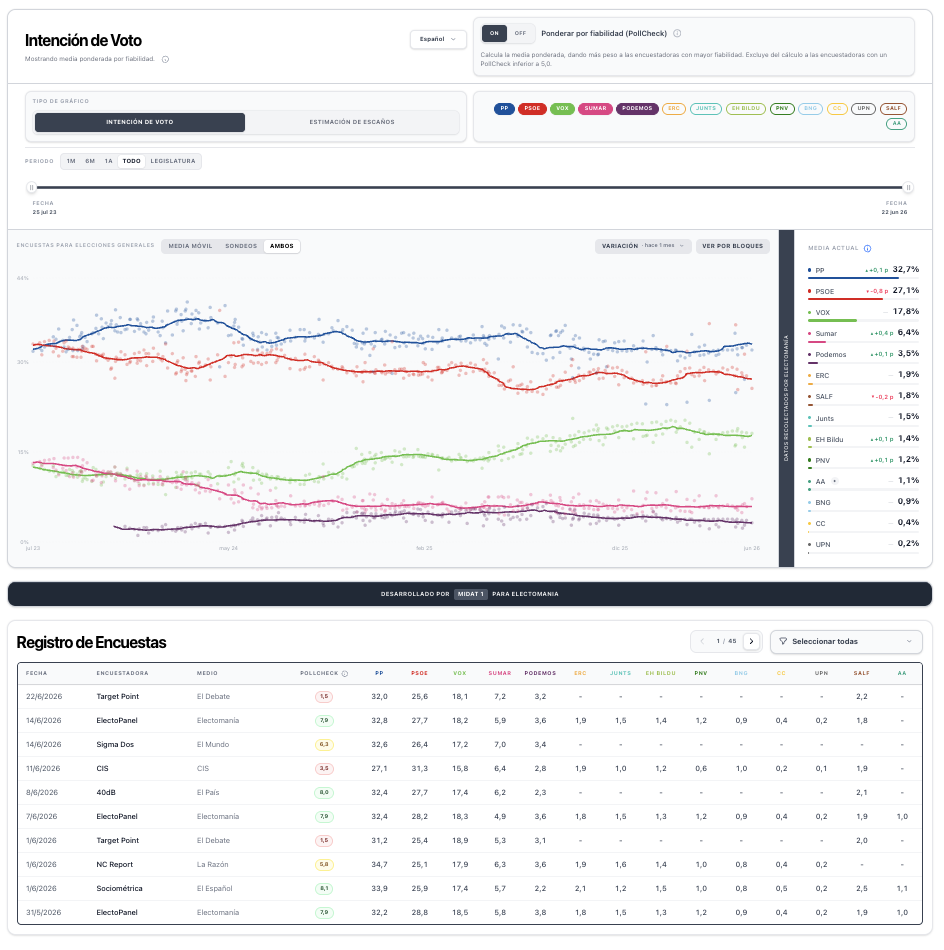Image resolution: width=944 pixels, height=950 pixels.
Task: Go to next page of poll registry
Action: click(x=751, y=641)
